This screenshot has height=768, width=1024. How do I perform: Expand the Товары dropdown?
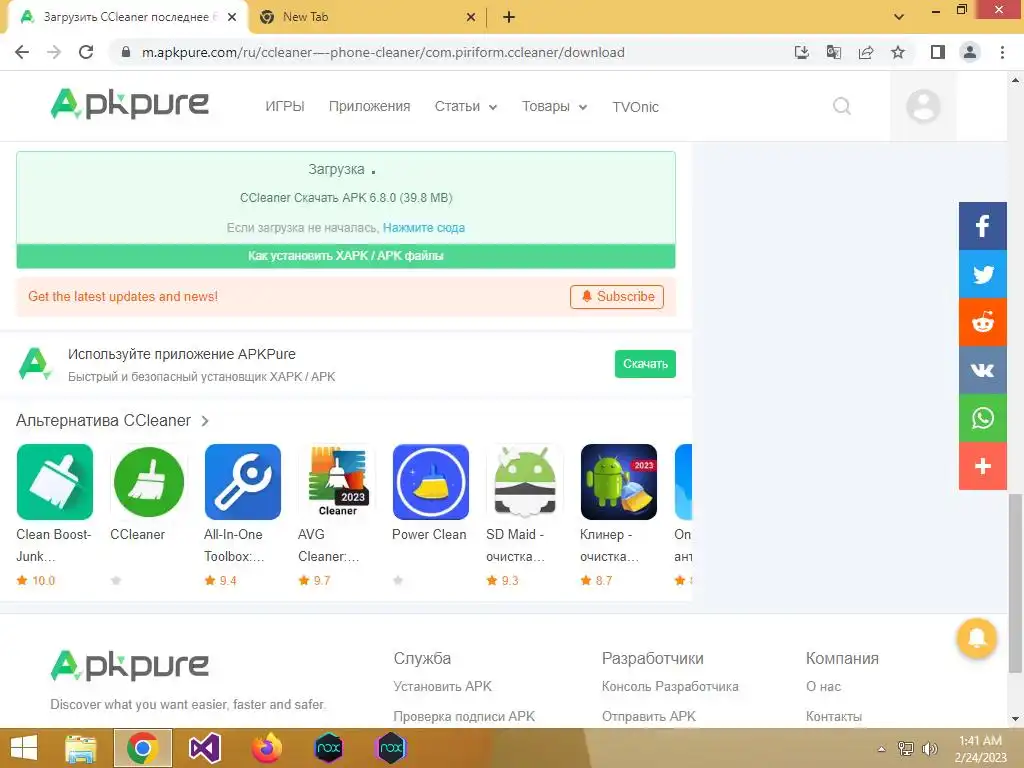554,106
